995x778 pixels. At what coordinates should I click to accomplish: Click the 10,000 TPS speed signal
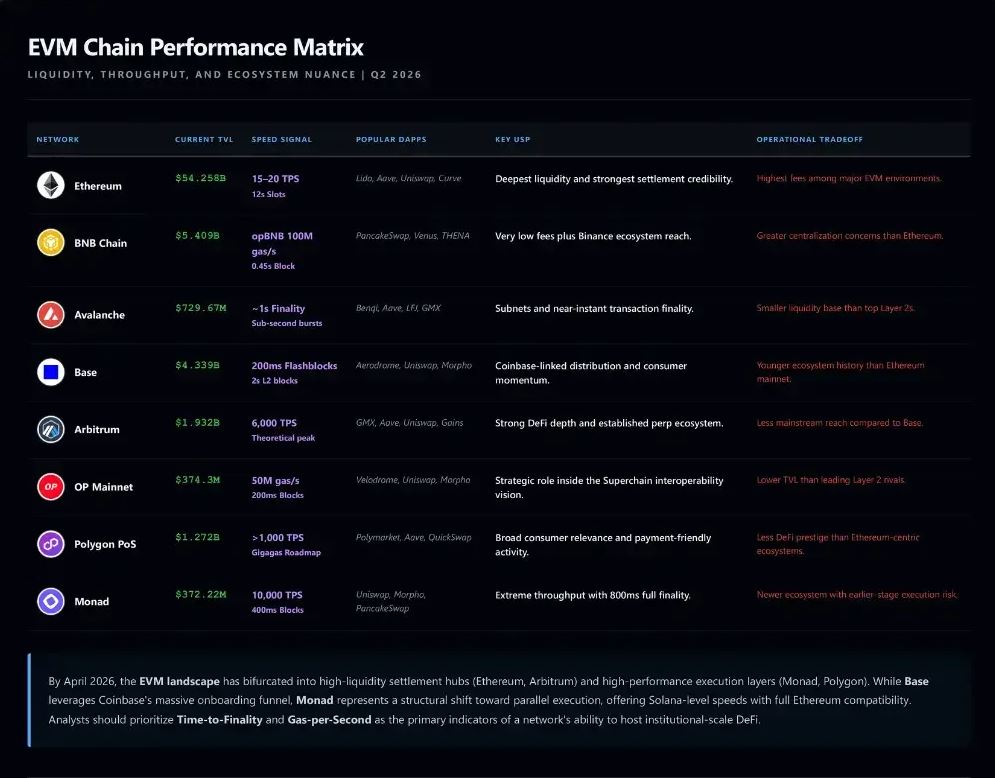pyautogui.click(x=277, y=595)
